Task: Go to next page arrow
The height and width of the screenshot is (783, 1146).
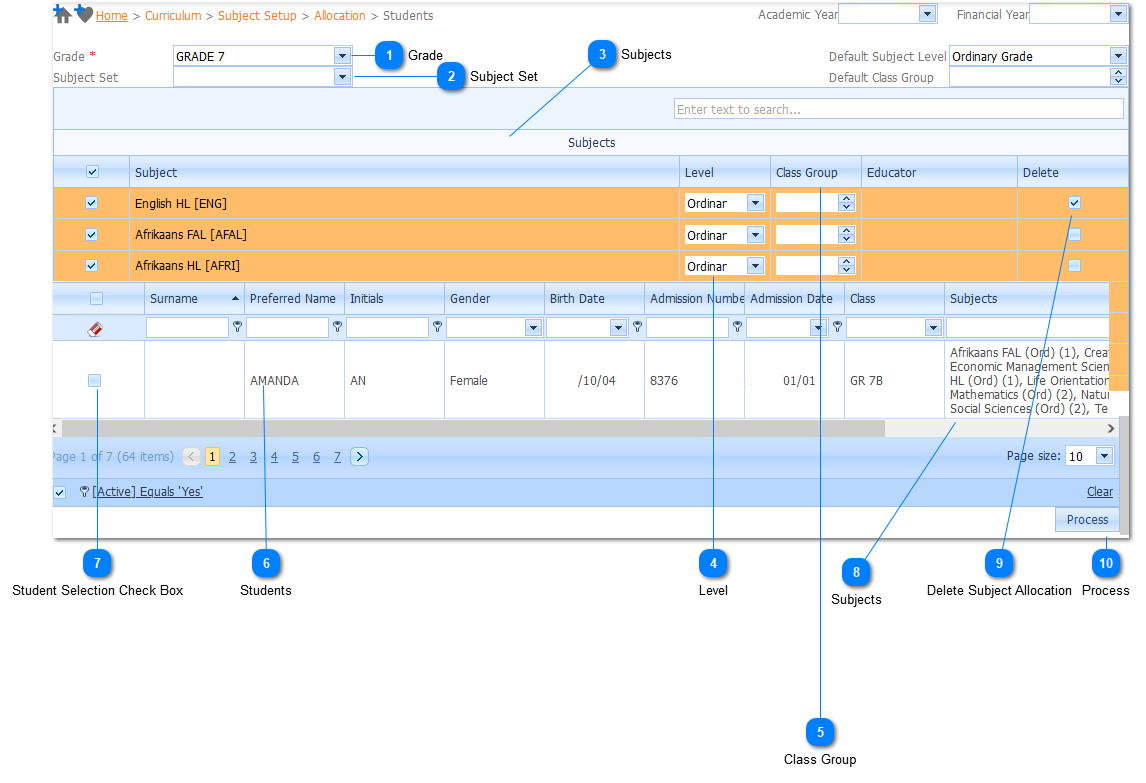Action: (x=359, y=456)
